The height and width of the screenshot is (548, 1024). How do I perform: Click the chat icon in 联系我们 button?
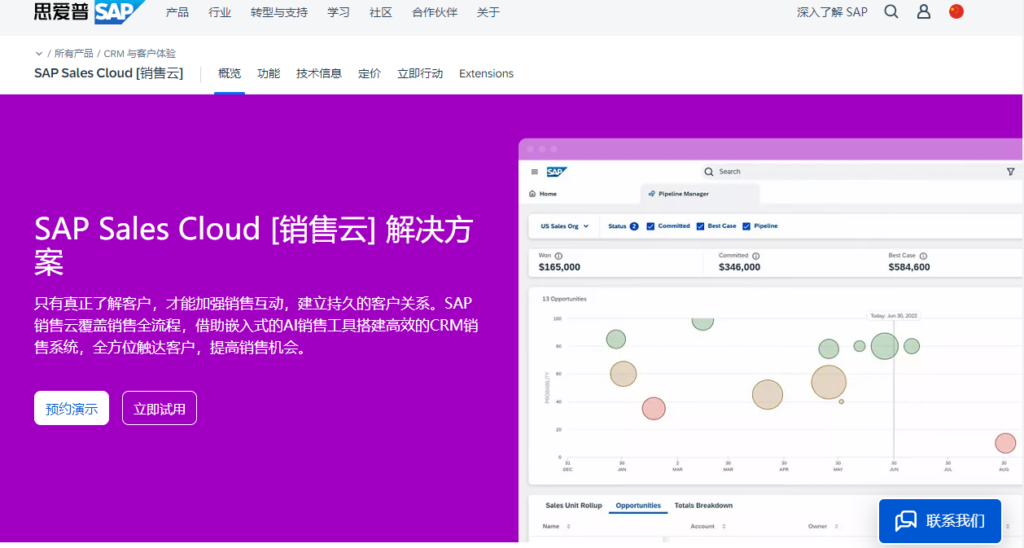pyautogui.click(x=906, y=521)
